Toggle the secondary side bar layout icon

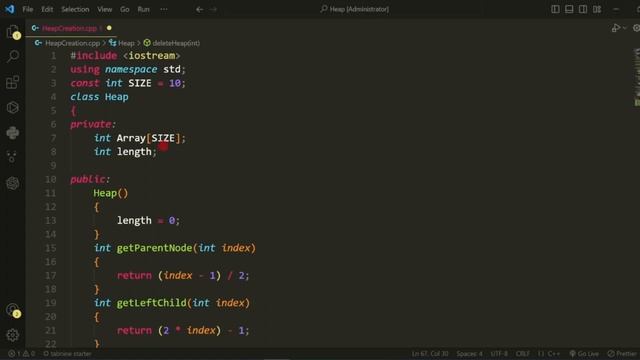click(x=583, y=9)
